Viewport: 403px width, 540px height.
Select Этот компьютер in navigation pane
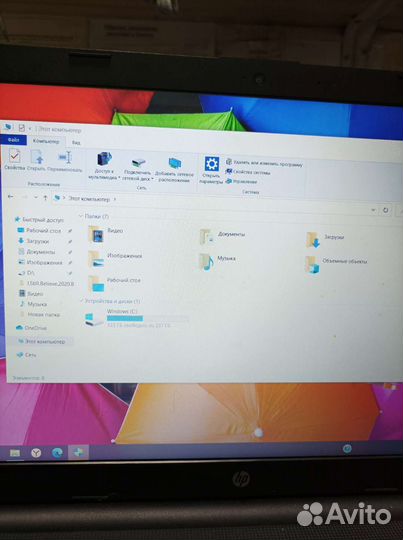pos(41,341)
